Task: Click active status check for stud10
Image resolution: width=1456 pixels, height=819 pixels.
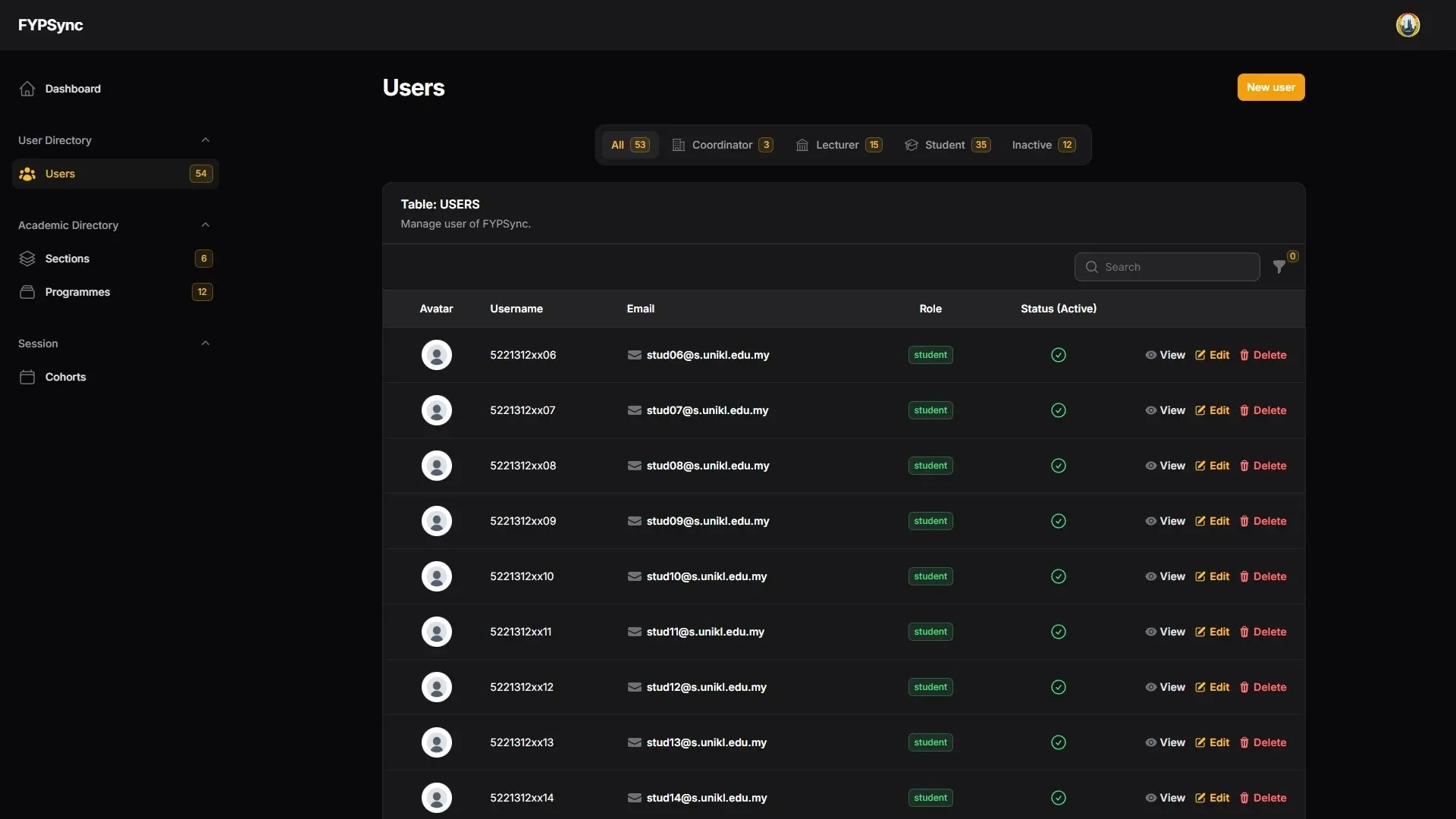Action: [x=1058, y=576]
